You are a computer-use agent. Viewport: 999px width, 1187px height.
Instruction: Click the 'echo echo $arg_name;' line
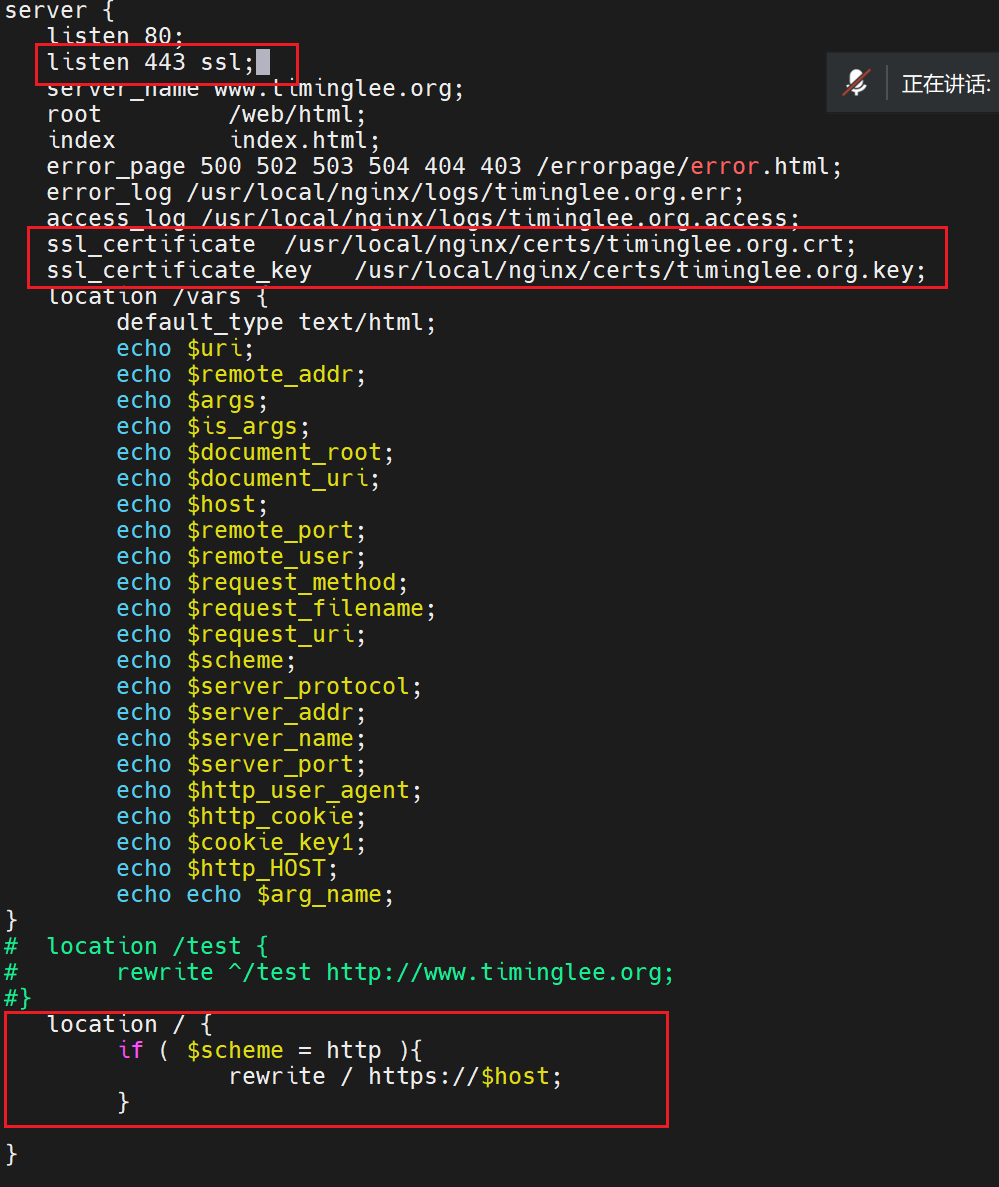point(255,894)
